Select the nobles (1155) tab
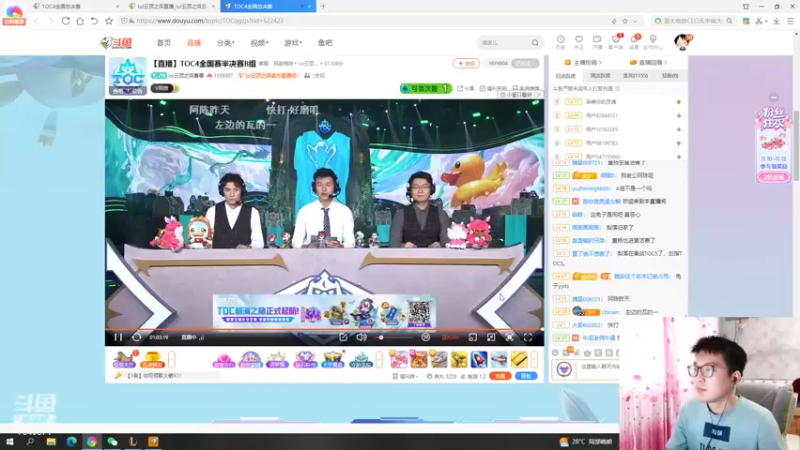800x450 pixels. [x=635, y=76]
